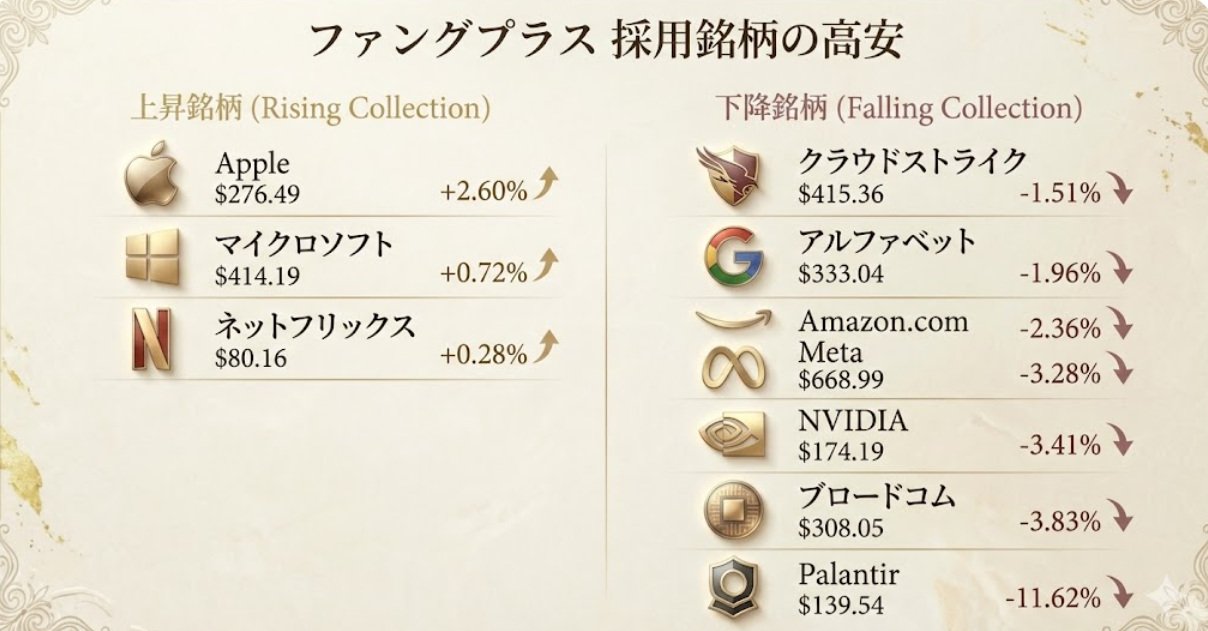Select the 上昇銘柄 (Rising Collection) heading

(x=310, y=108)
